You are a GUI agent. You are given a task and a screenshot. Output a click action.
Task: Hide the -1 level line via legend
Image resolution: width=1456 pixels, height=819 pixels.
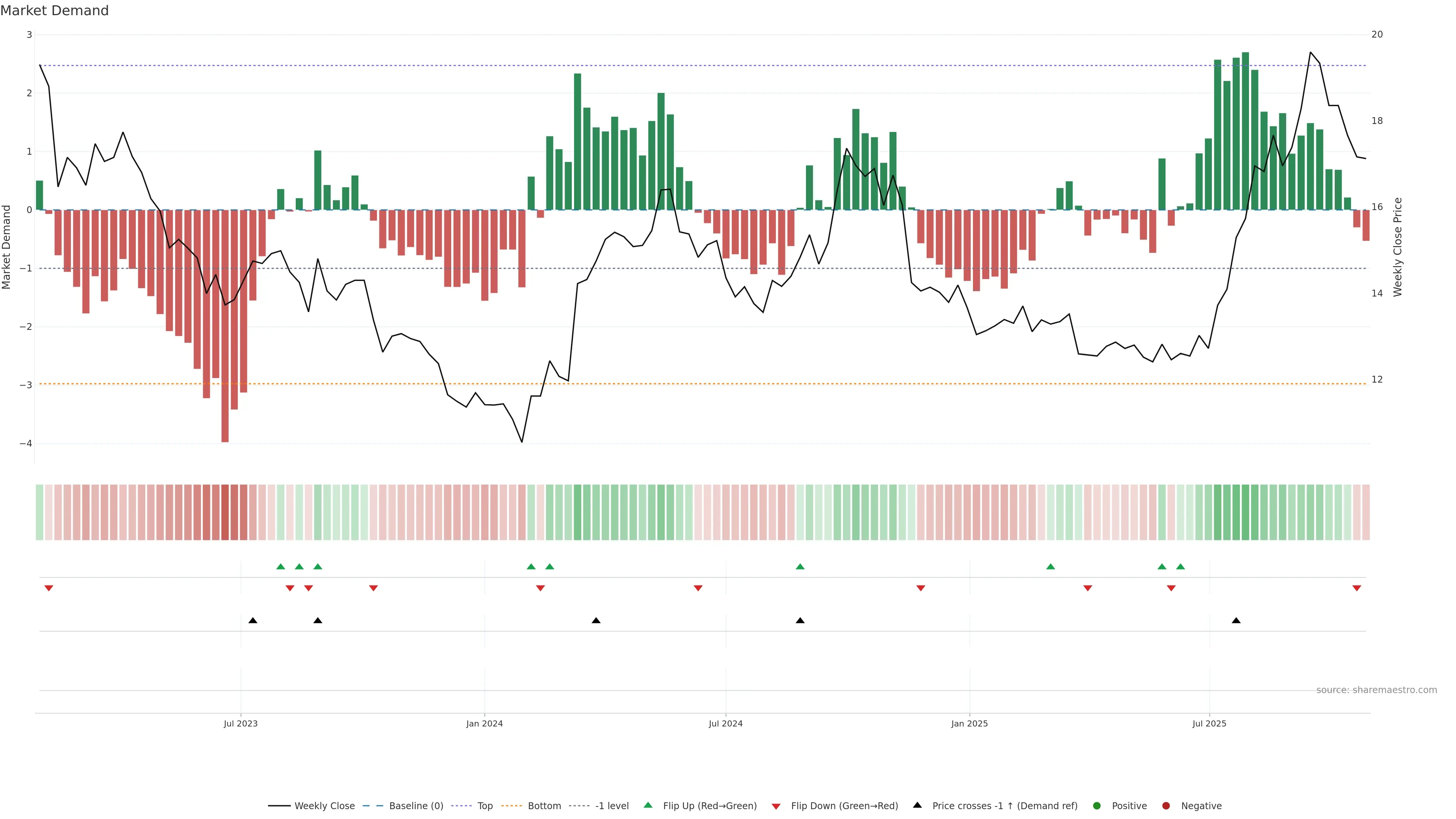click(x=612, y=806)
